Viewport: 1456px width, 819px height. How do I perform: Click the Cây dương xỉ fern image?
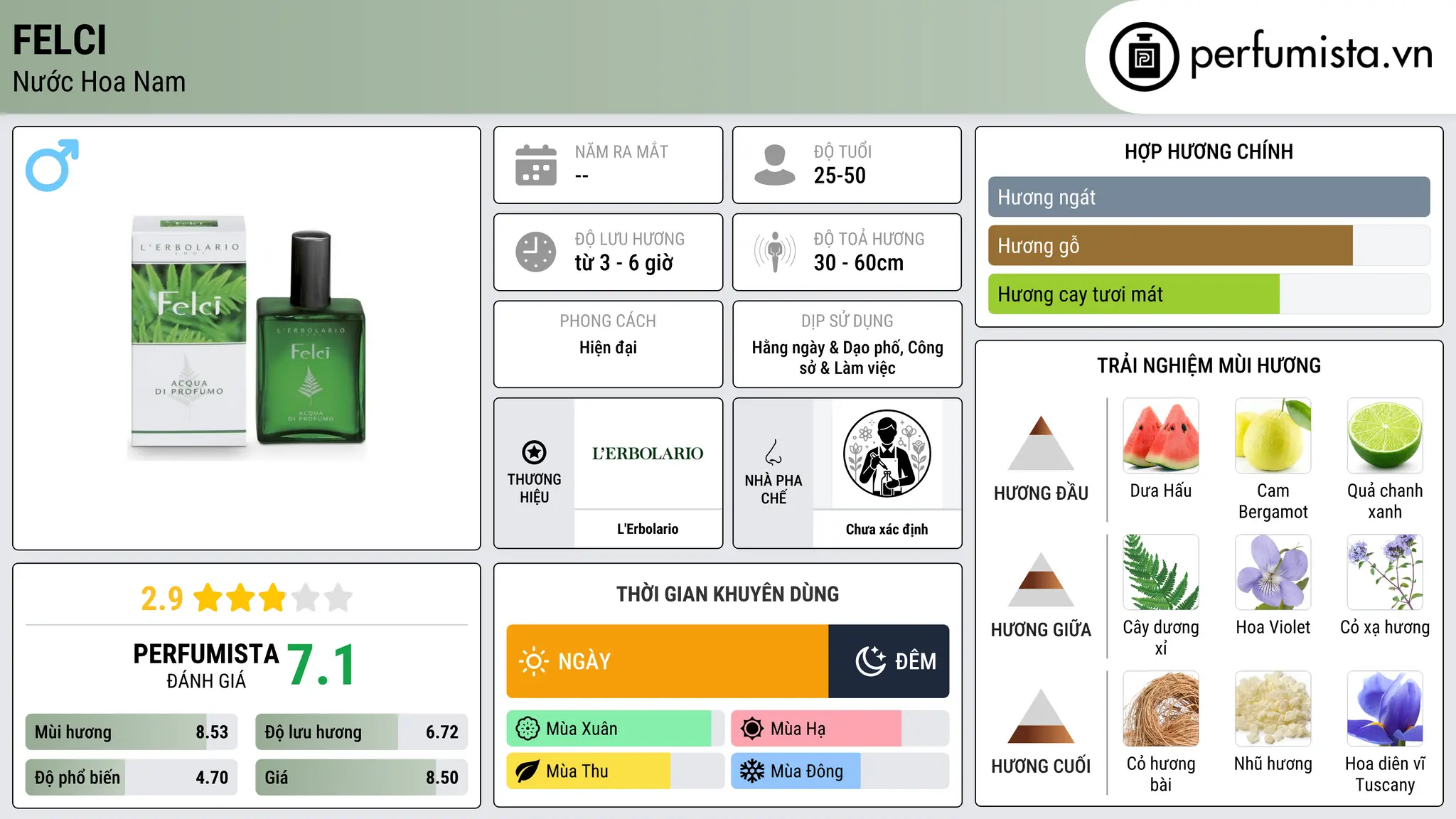coord(1161,572)
